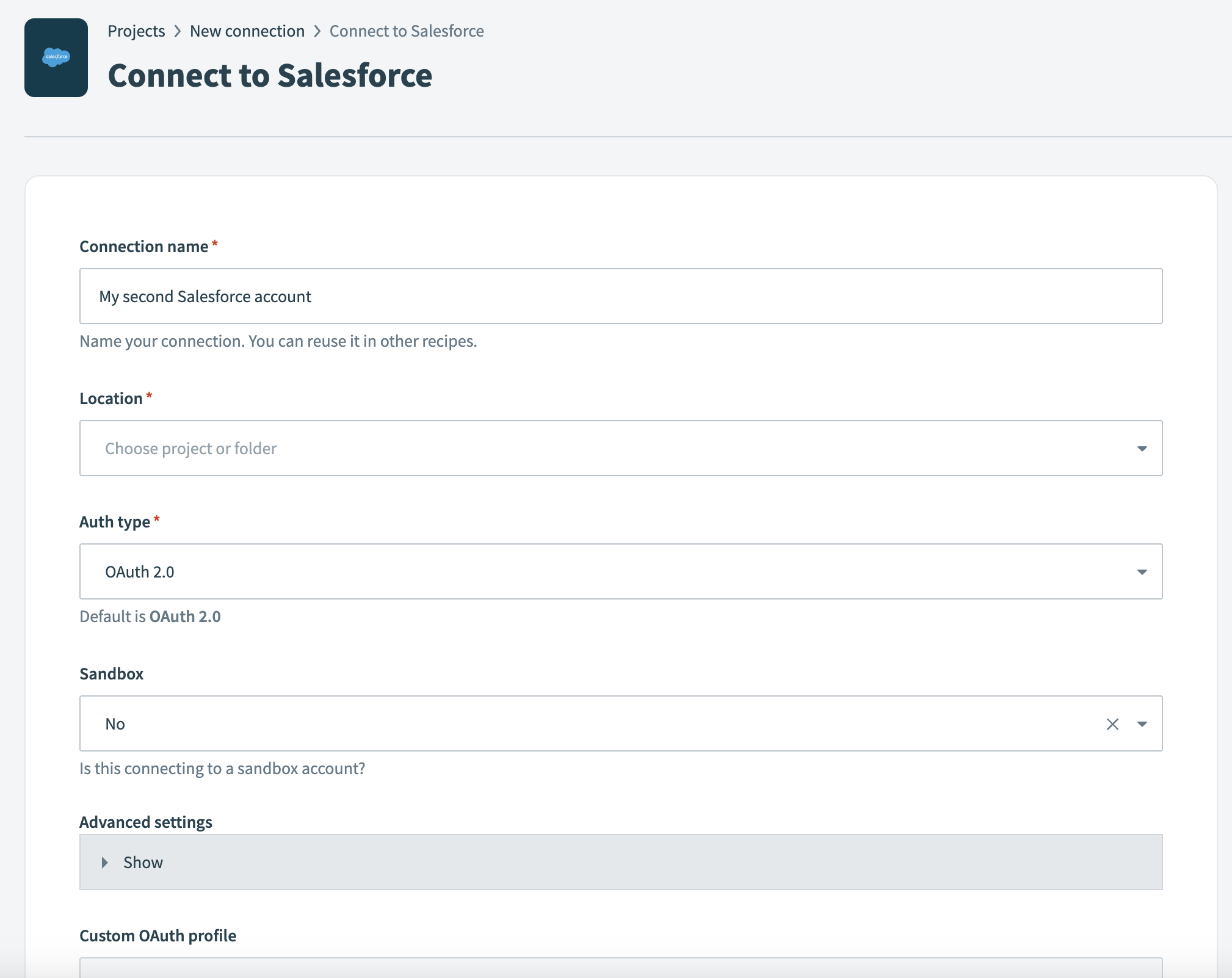Viewport: 1232px width, 978px height.
Task: Click the Auth type dropdown caret icon
Action: pos(1143,571)
